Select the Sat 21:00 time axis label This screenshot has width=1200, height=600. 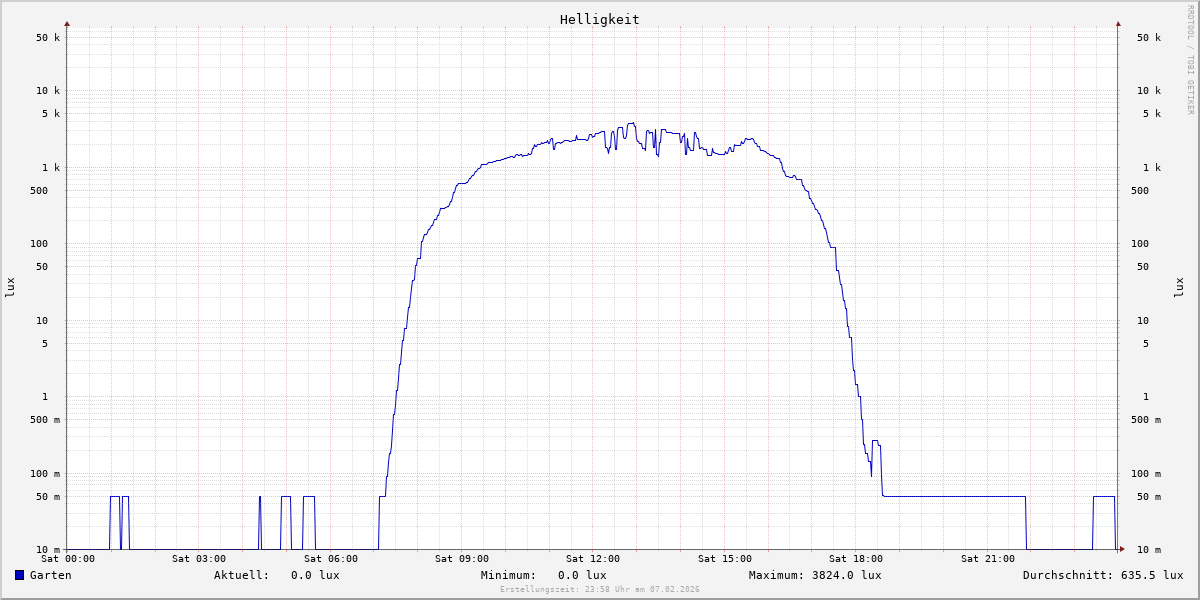point(987,559)
